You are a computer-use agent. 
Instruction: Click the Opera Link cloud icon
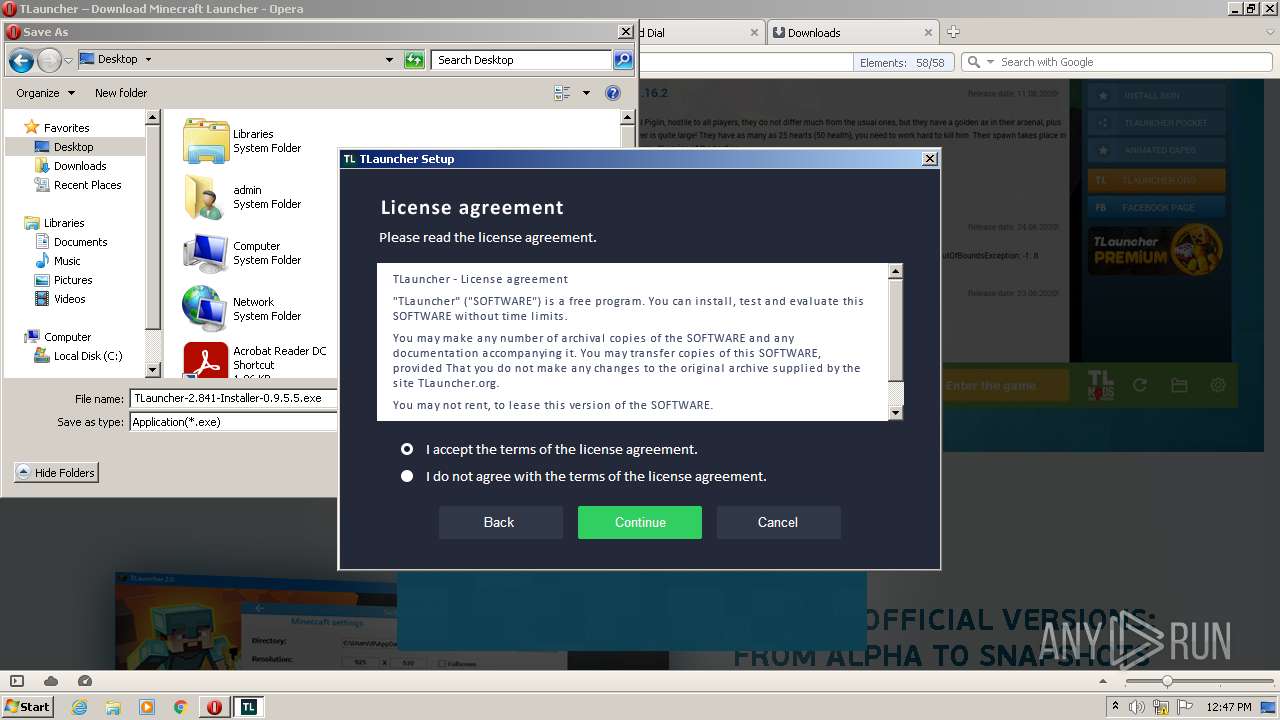click(51, 681)
